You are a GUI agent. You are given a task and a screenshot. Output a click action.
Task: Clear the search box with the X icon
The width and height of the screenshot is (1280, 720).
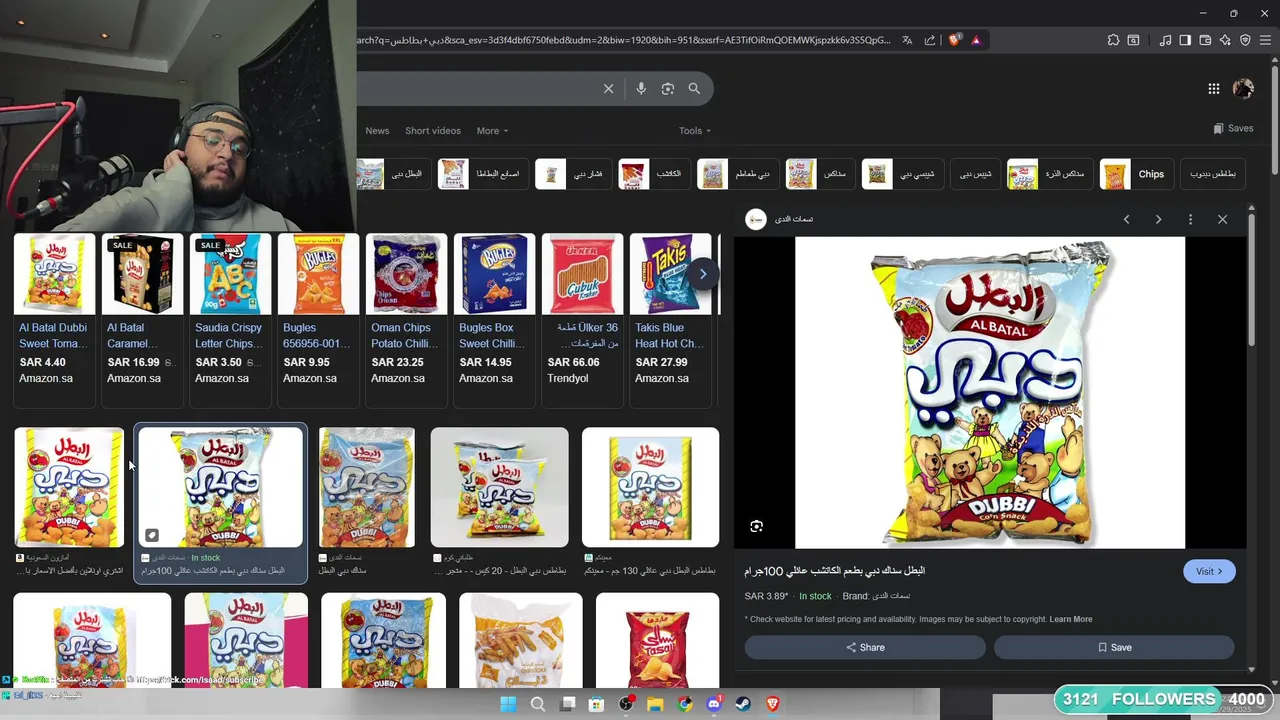(x=608, y=88)
